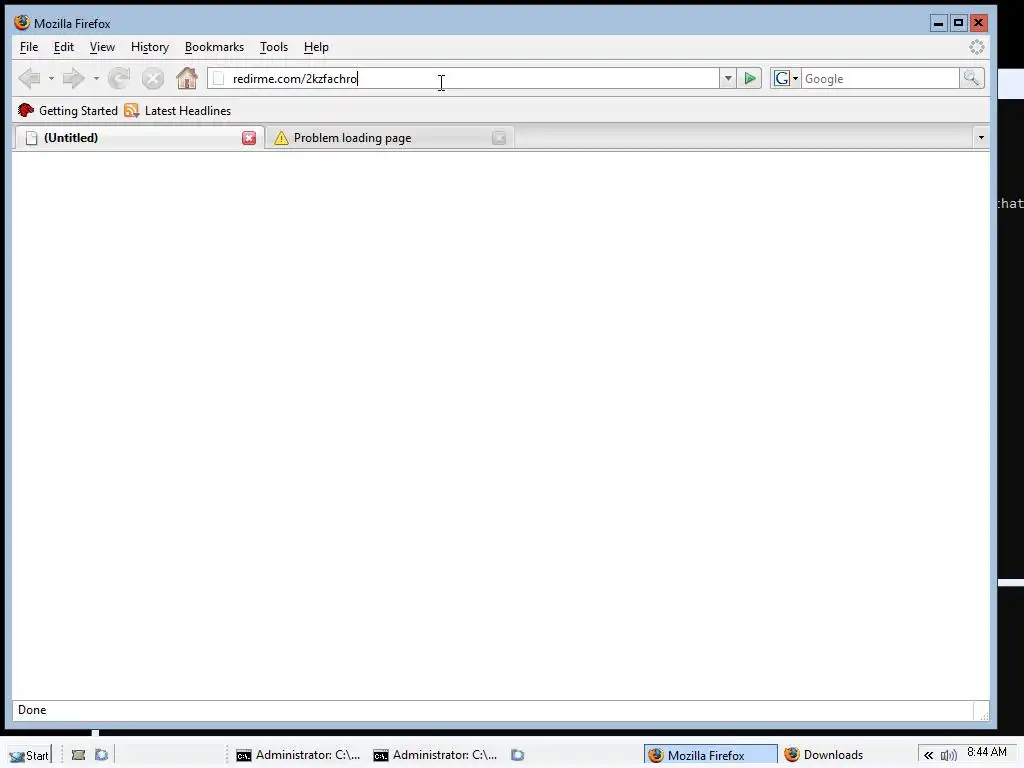Click the search magnifier button

971,78
